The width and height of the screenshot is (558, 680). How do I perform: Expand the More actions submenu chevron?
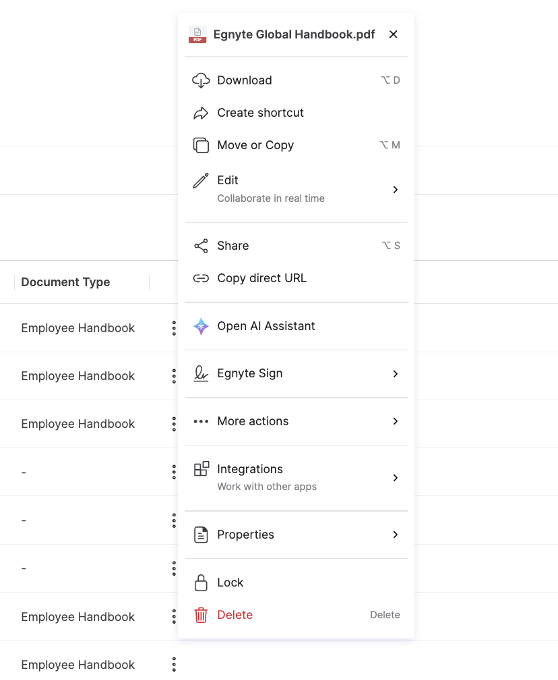(x=395, y=421)
